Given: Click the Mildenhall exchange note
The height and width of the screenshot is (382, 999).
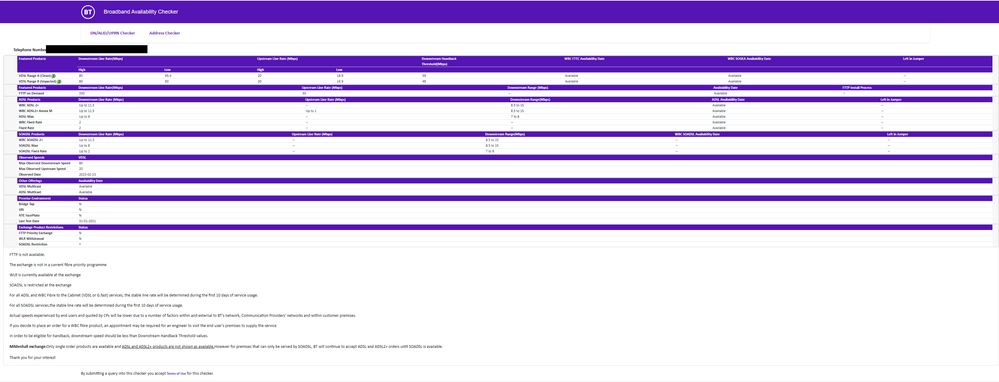Looking at the screenshot, I should click(226, 346).
